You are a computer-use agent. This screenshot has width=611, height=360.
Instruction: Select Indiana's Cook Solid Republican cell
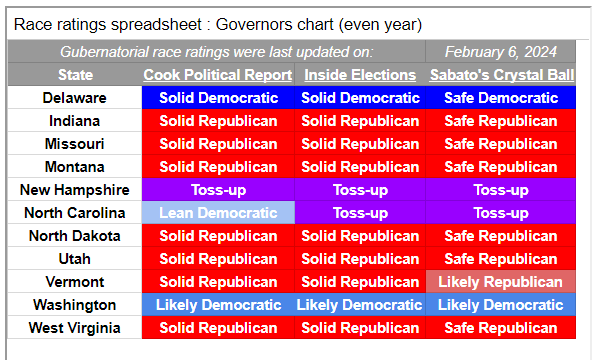pos(218,121)
